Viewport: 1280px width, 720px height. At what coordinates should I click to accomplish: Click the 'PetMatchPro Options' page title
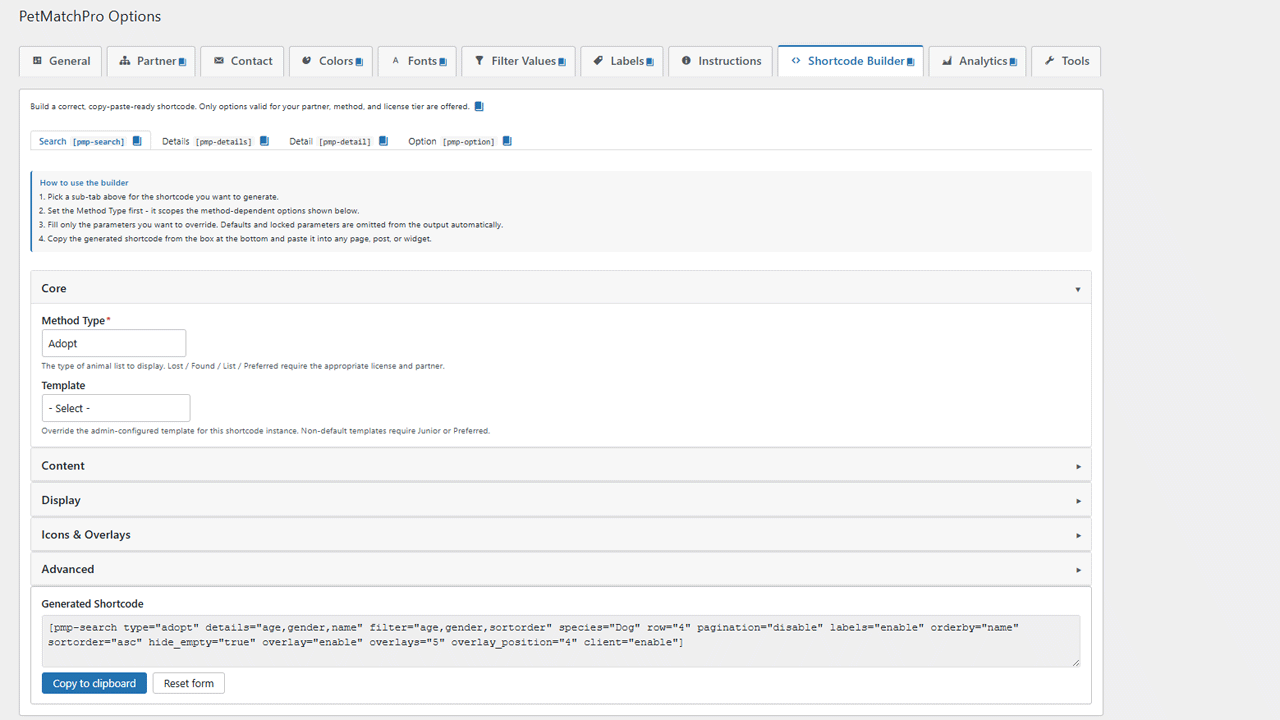click(90, 16)
